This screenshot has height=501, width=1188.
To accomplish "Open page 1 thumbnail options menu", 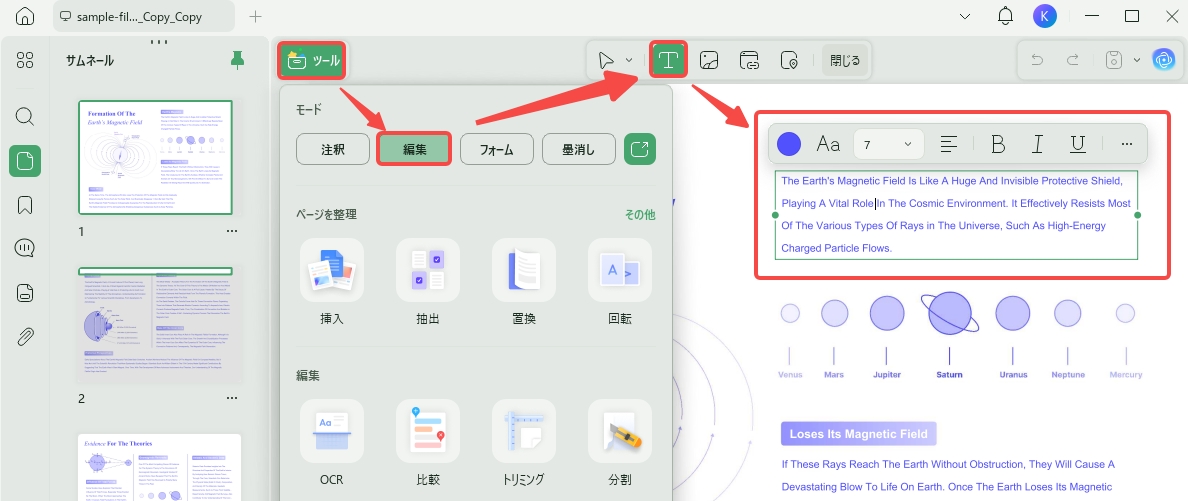I will coord(232,230).
